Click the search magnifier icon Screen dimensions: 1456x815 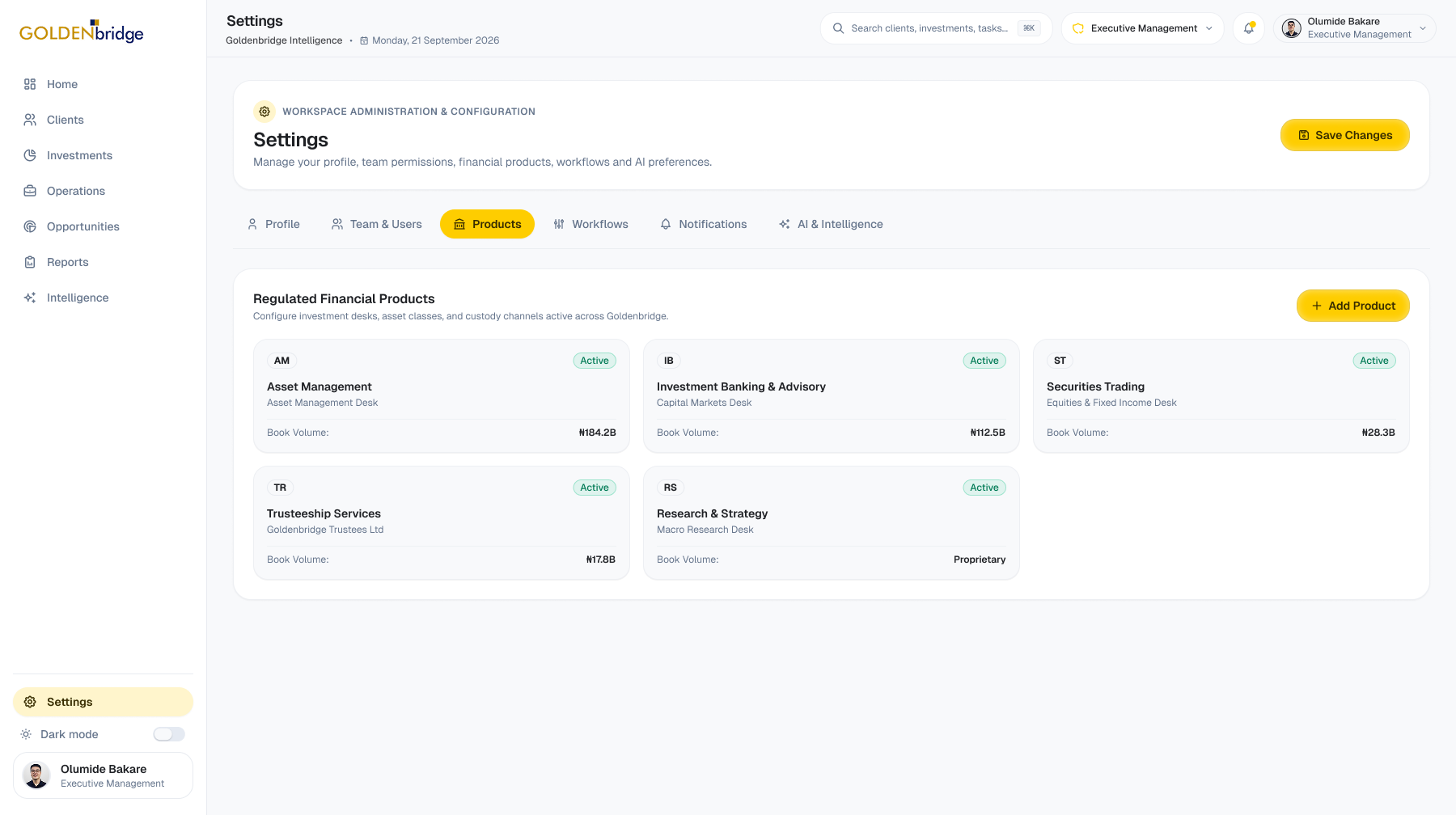tap(839, 28)
